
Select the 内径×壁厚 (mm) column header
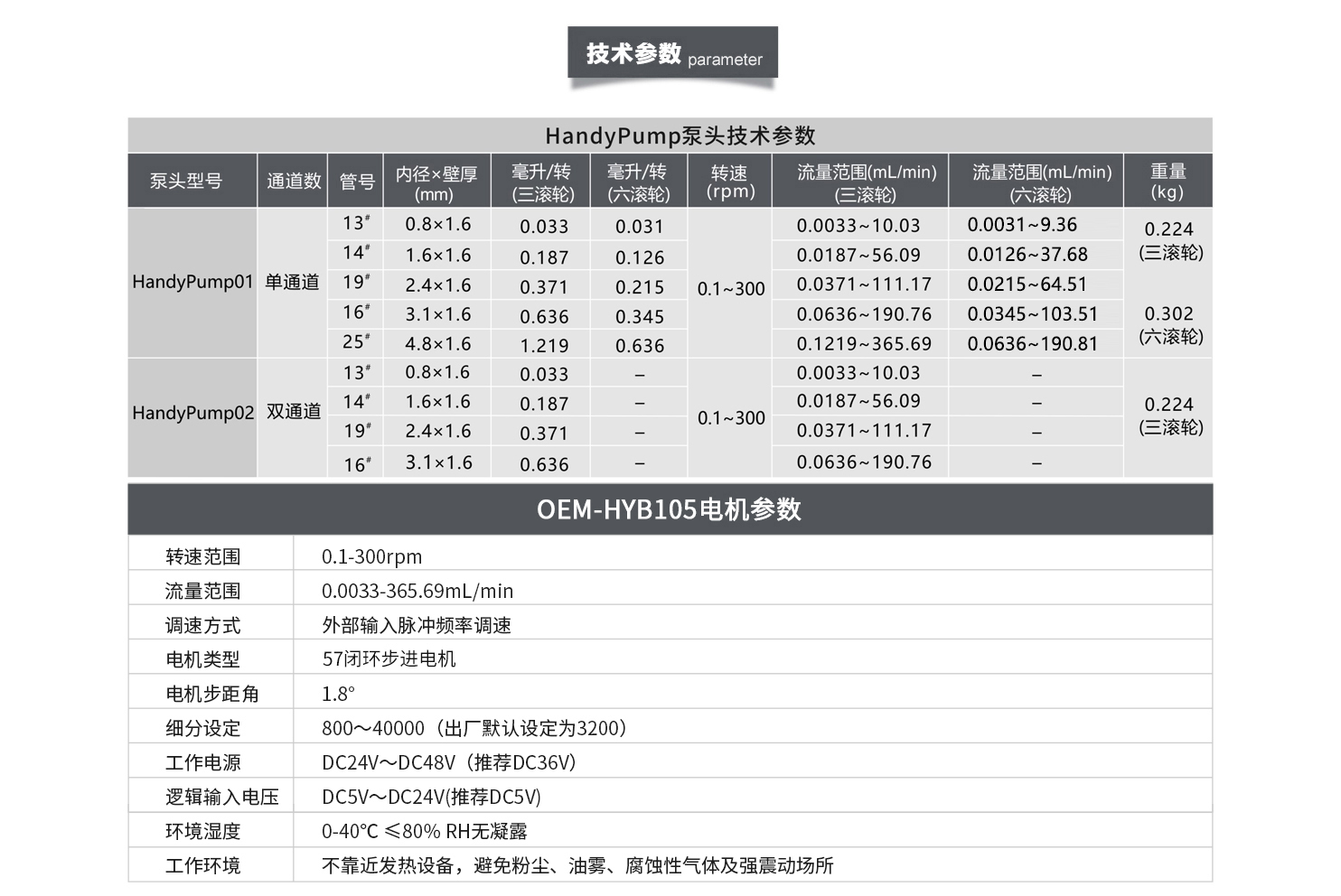pos(436,182)
